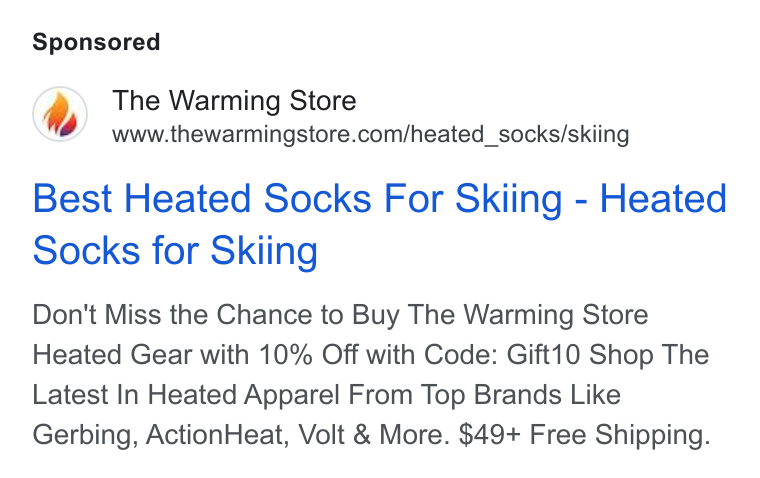Screen dimensions: 760x478
Task: Click Heated Gear text in description
Action: click(x=112, y=355)
